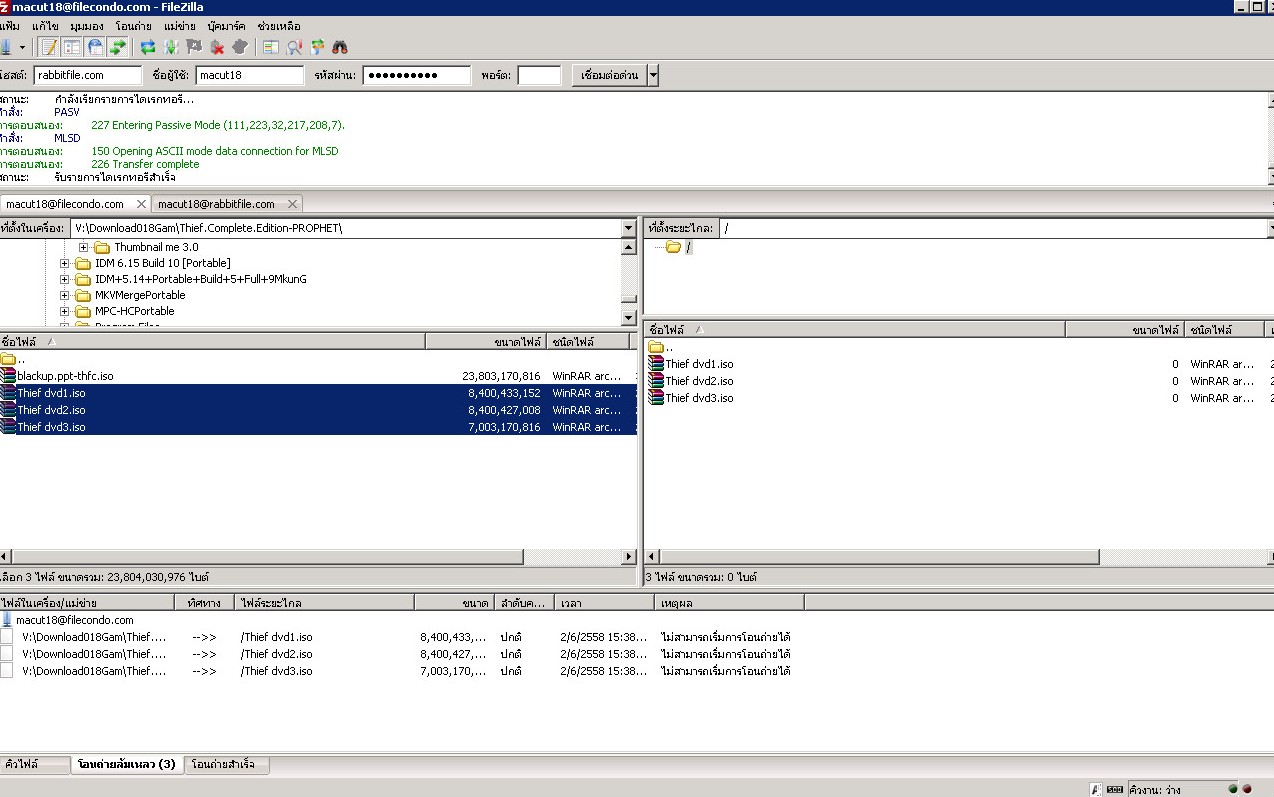Screen dimensions: 1274x797
Task: Open the remote site path dropdown
Action: (1270, 228)
